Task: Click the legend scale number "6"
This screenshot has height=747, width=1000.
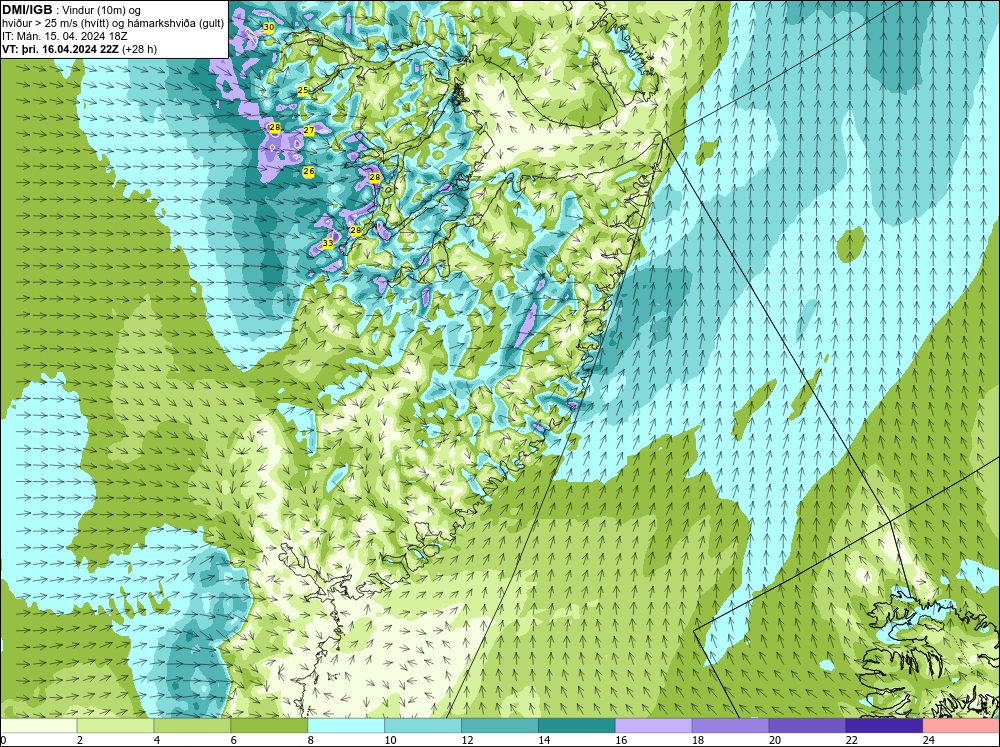Action: 233,740
